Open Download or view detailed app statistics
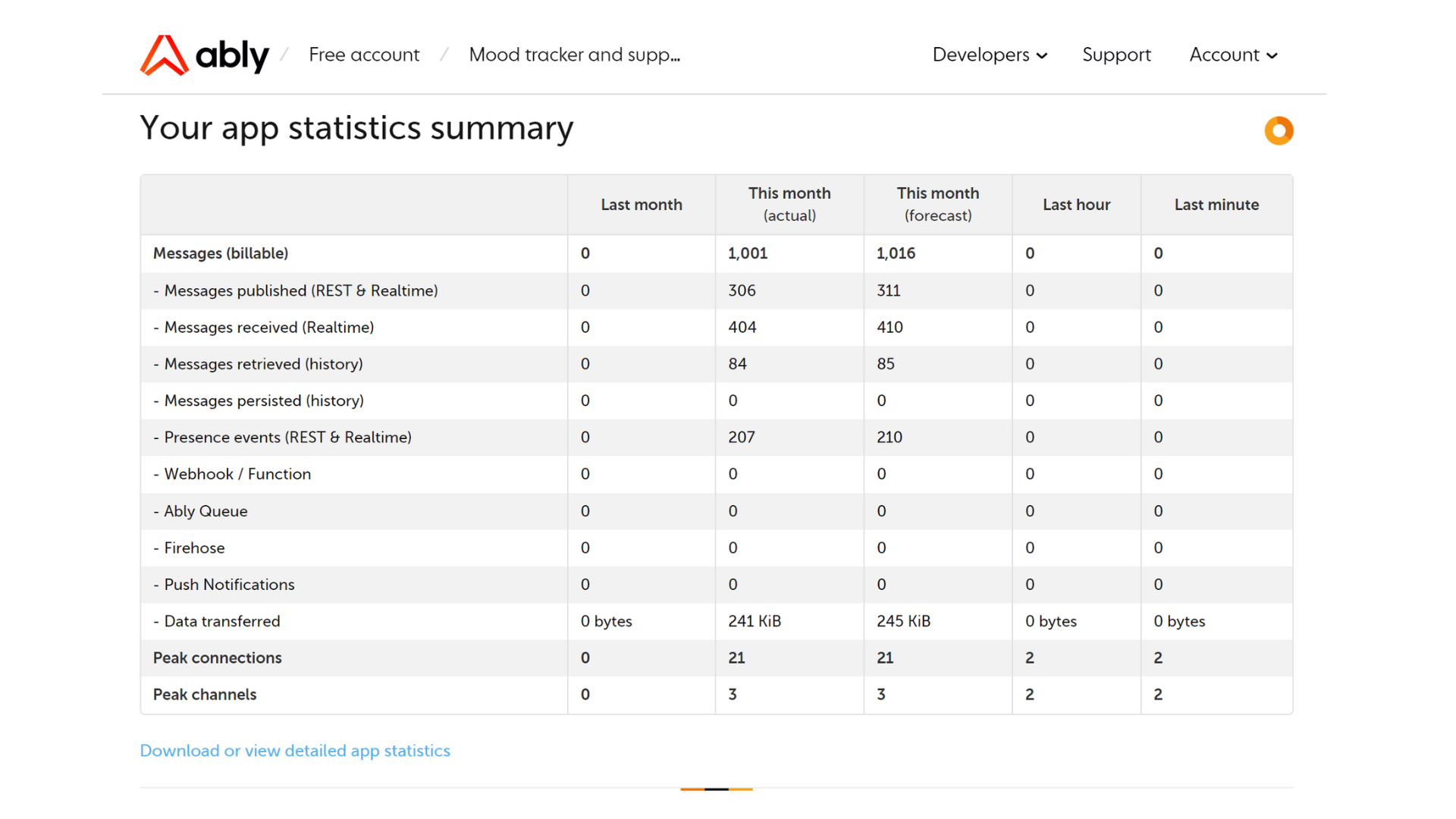This screenshot has height=819, width=1456. tap(295, 750)
